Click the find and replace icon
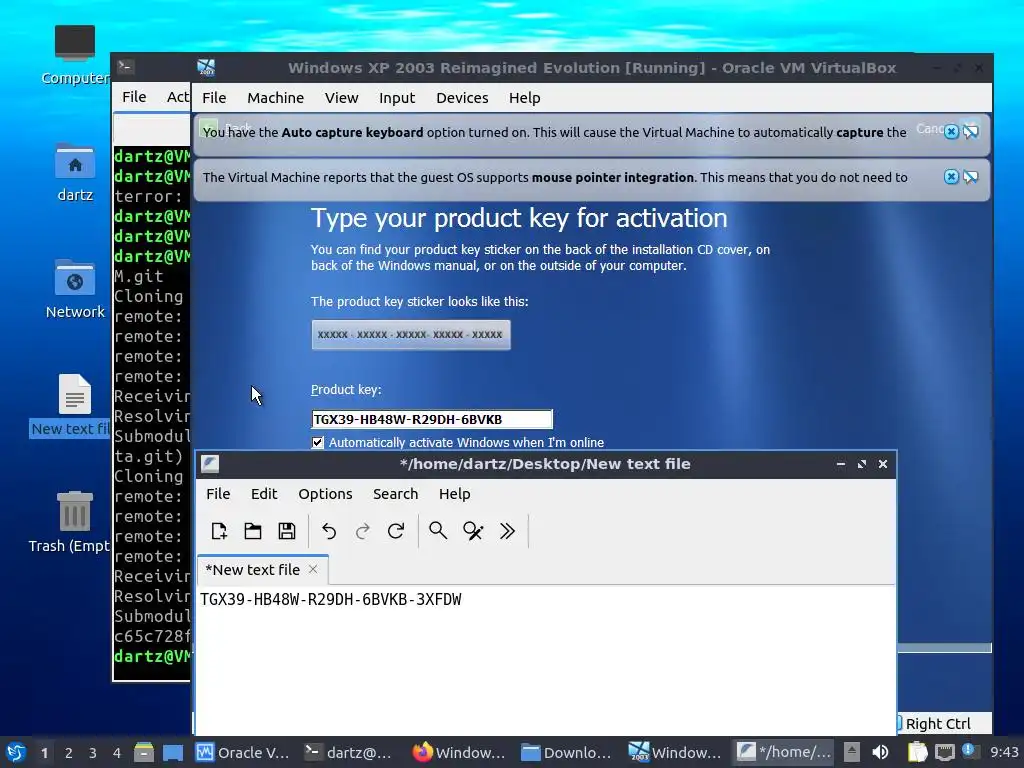The image size is (1024, 768). click(473, 531)
